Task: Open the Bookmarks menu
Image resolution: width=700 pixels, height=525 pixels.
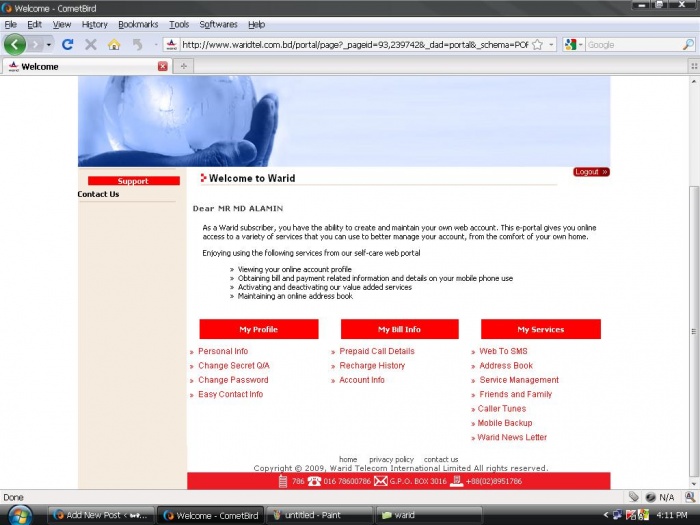Action: click(138, 25)
